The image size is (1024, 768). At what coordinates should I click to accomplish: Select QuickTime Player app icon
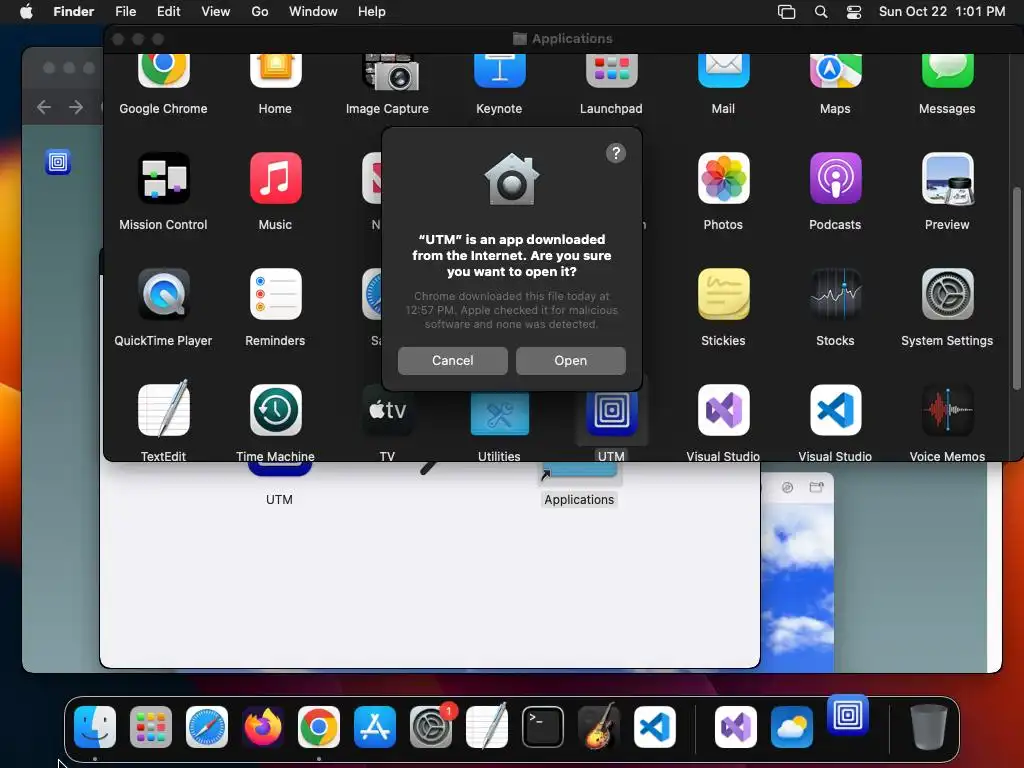pos(163,294)
